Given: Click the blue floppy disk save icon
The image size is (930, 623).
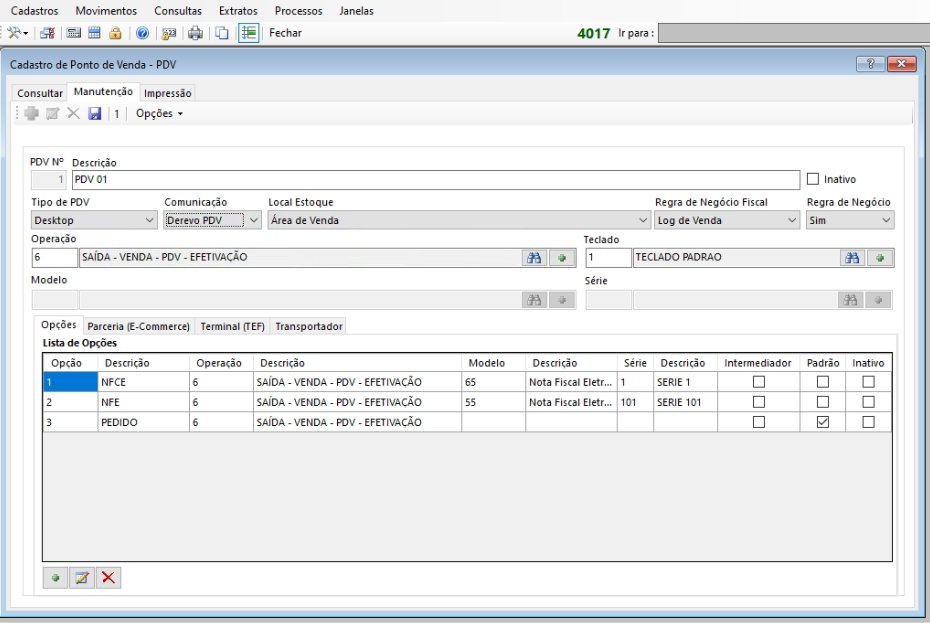Looking at the screenshot, I should coord(95,114).
